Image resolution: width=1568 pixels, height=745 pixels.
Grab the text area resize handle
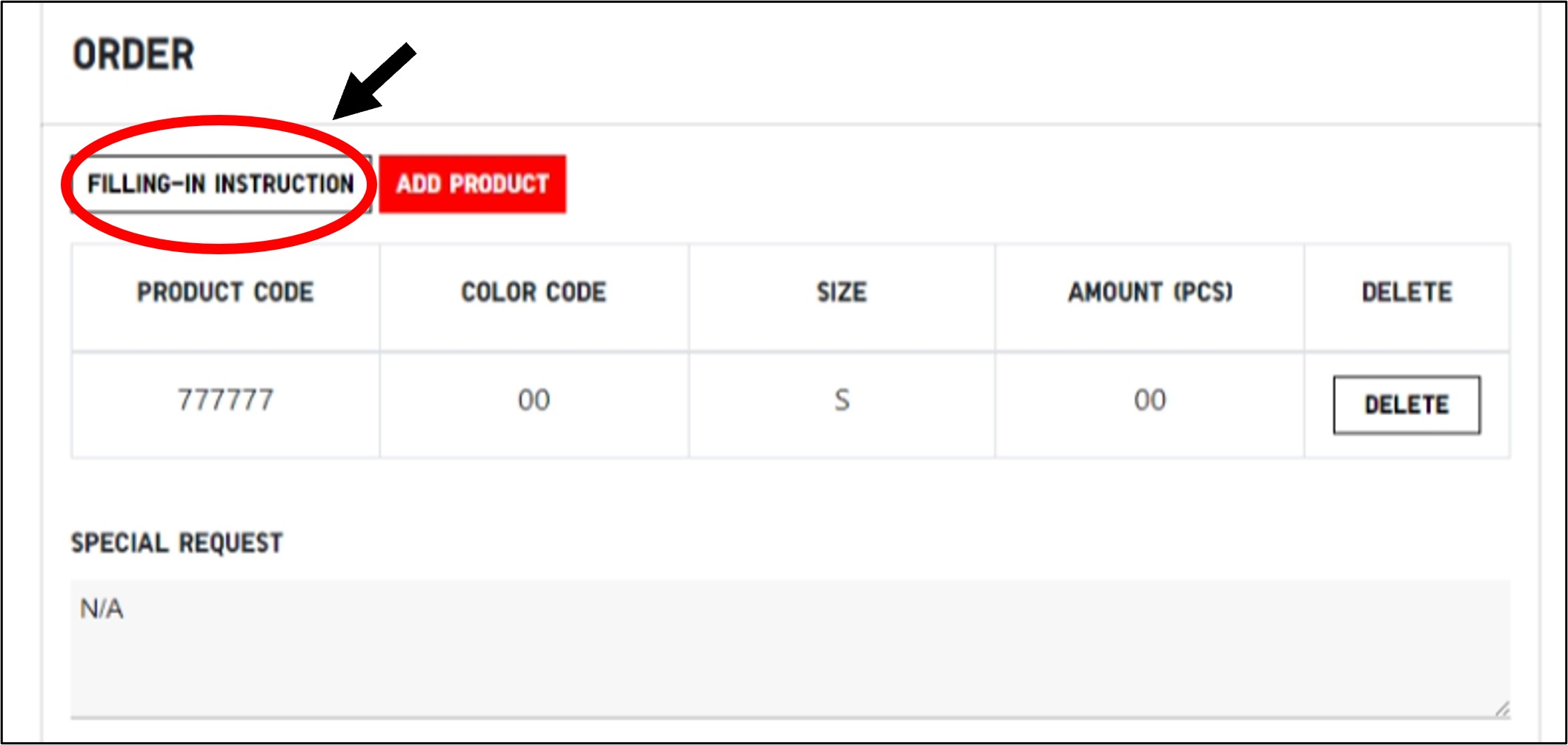click(1501, 709)
